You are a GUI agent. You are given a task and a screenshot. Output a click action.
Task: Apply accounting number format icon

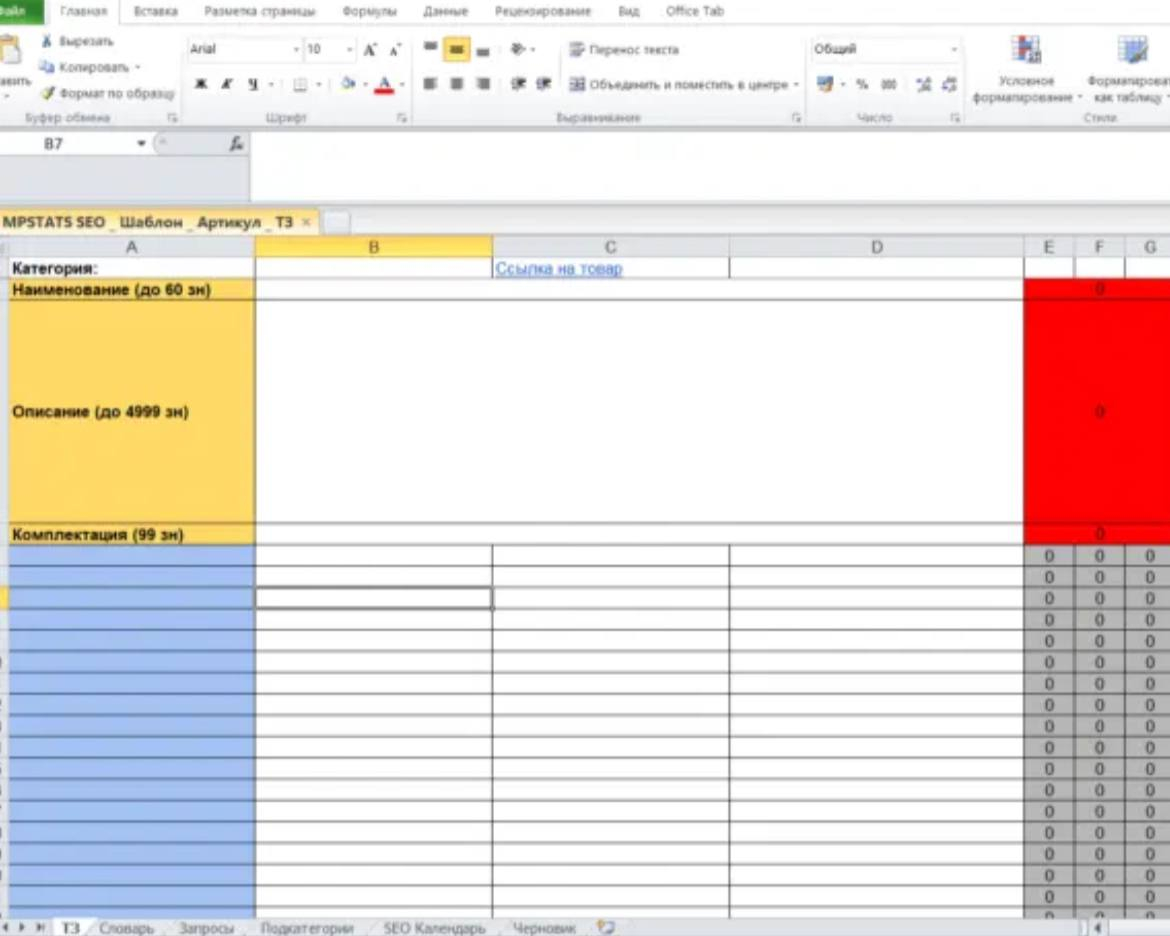coord(825,84)
